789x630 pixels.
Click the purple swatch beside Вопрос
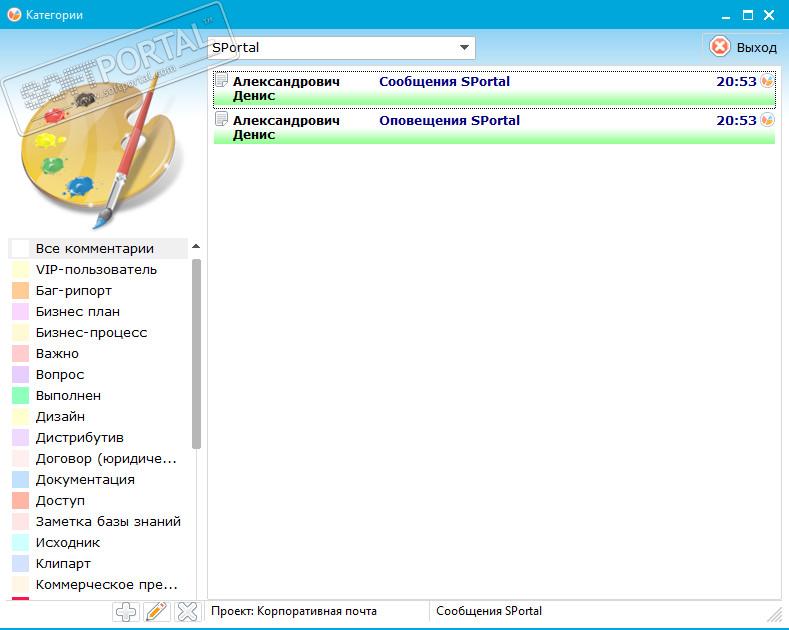point(20,375)
